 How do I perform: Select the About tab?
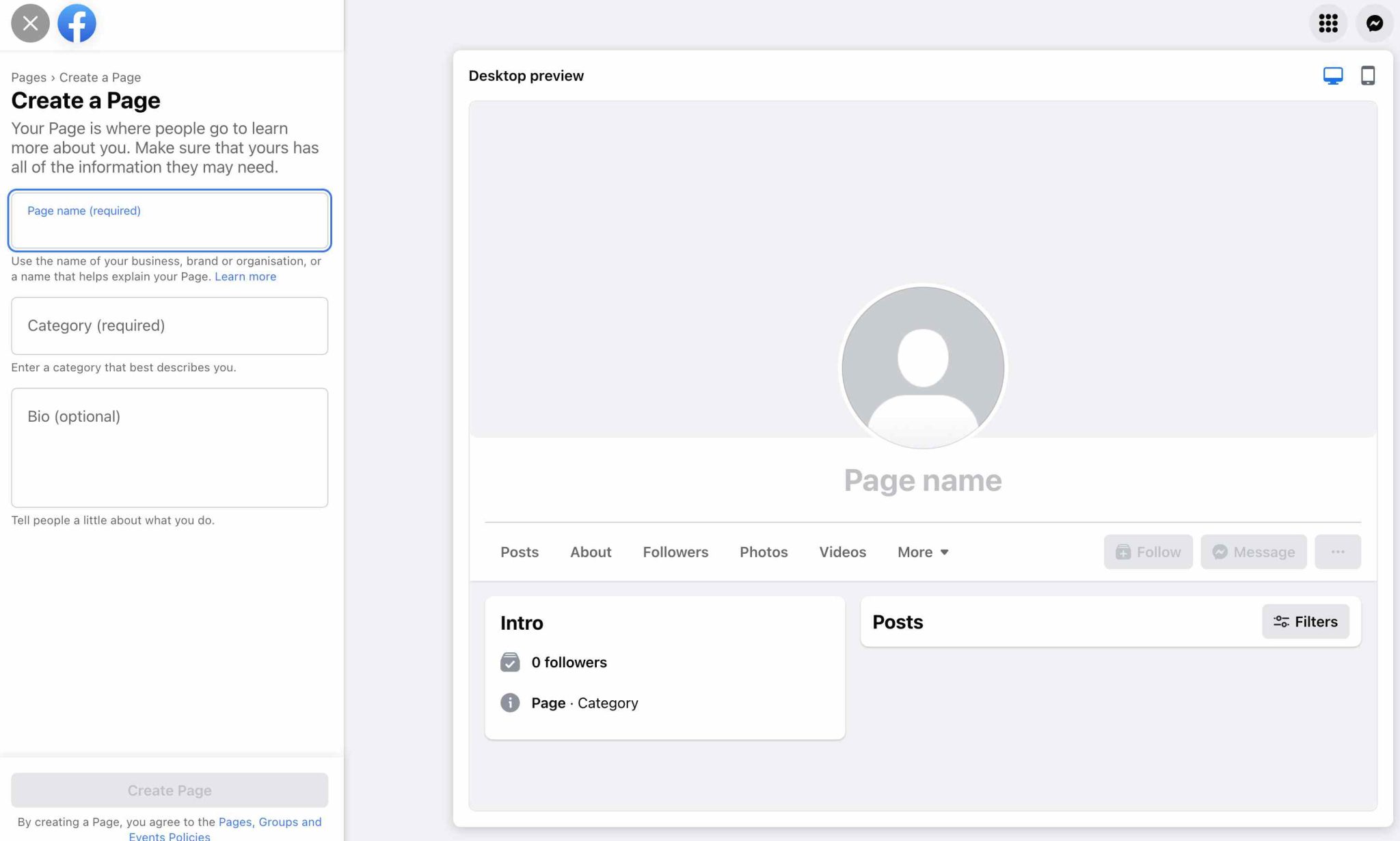pyautogui.click(x=591, y=552)
